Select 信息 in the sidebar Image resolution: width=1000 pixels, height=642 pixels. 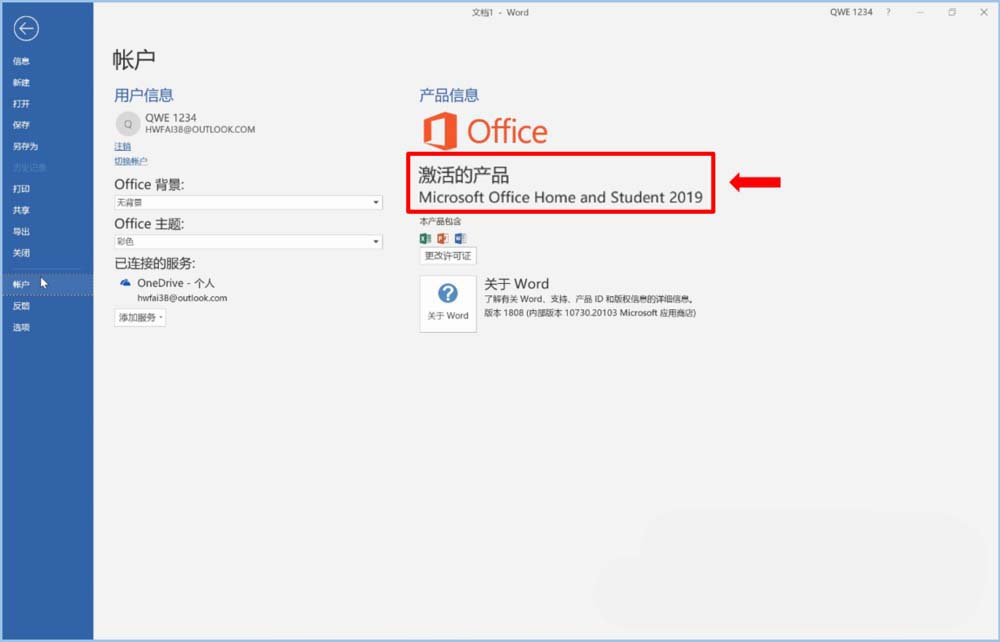(21, 61)
